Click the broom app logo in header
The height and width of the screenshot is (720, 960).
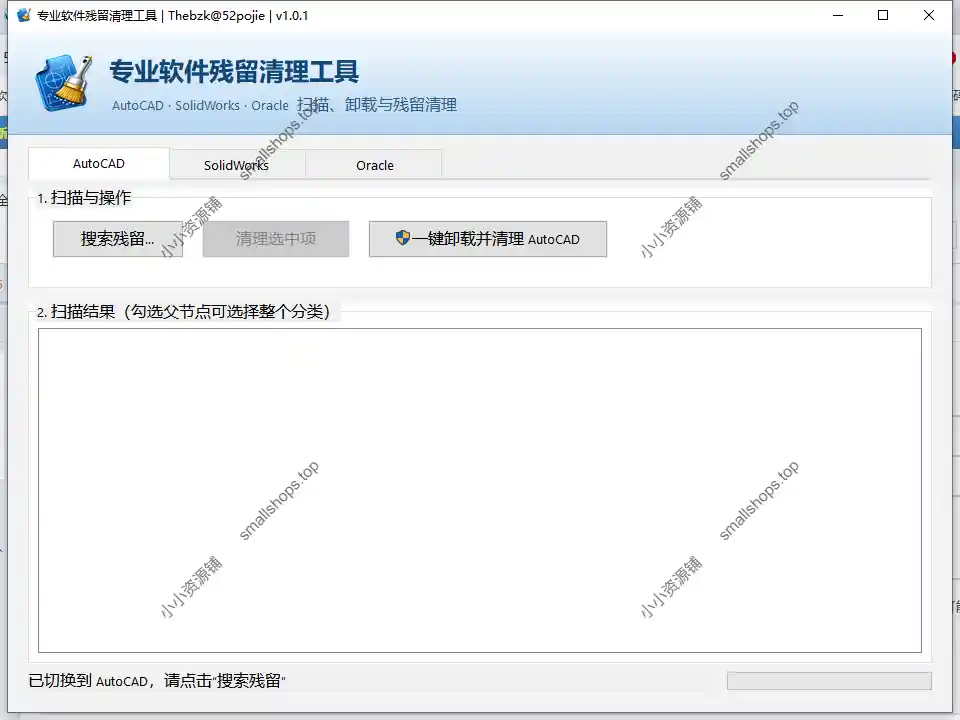coord(64,83)
